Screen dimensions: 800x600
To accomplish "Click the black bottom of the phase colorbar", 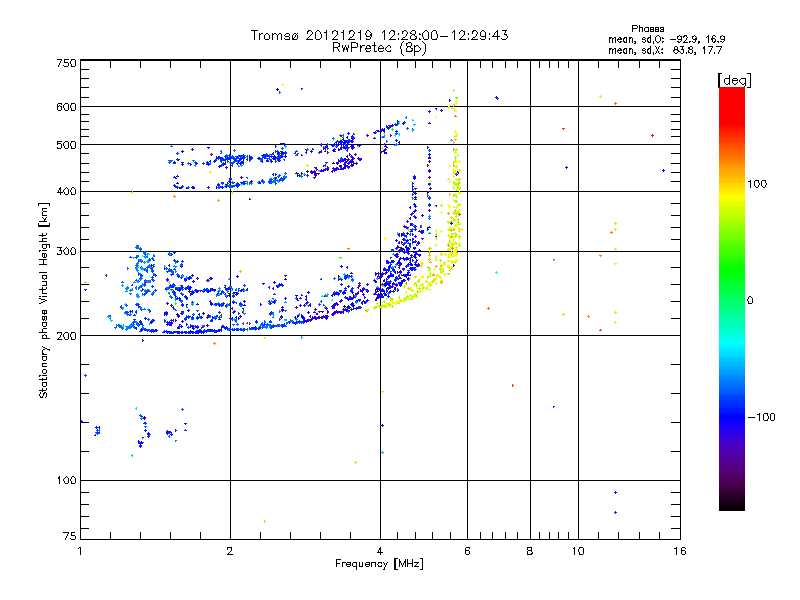I will pos(732,503).
